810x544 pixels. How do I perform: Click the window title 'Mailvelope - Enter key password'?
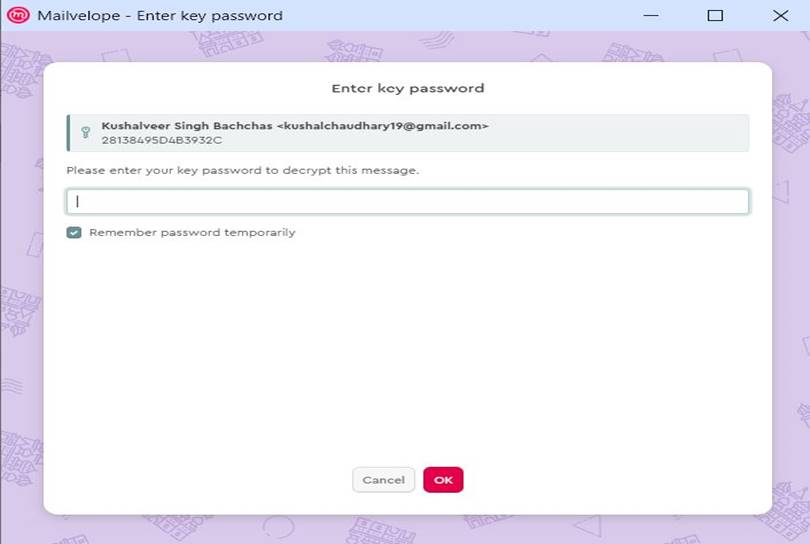160,15
